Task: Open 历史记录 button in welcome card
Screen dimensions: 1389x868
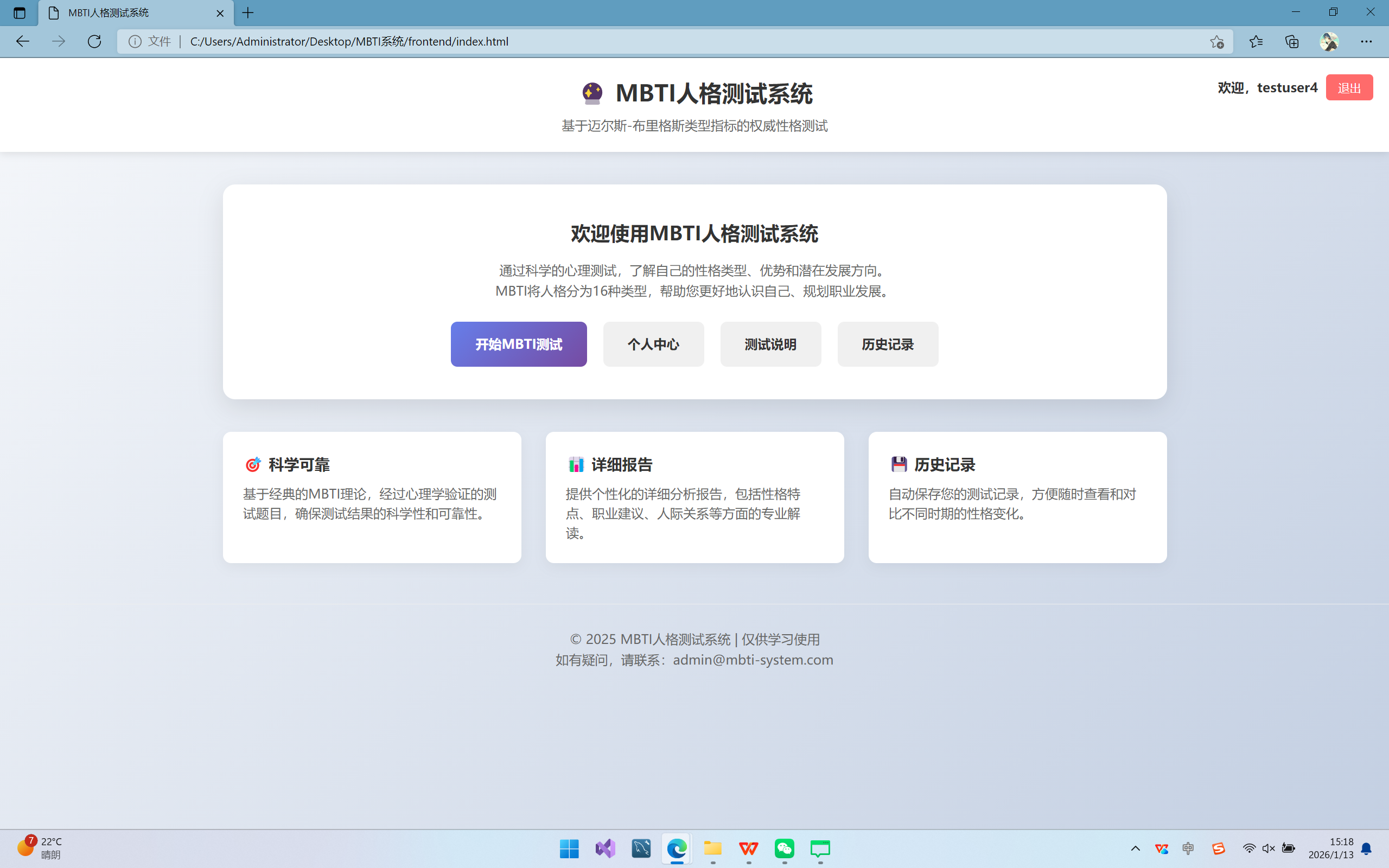Action: (x=887, y=344)
